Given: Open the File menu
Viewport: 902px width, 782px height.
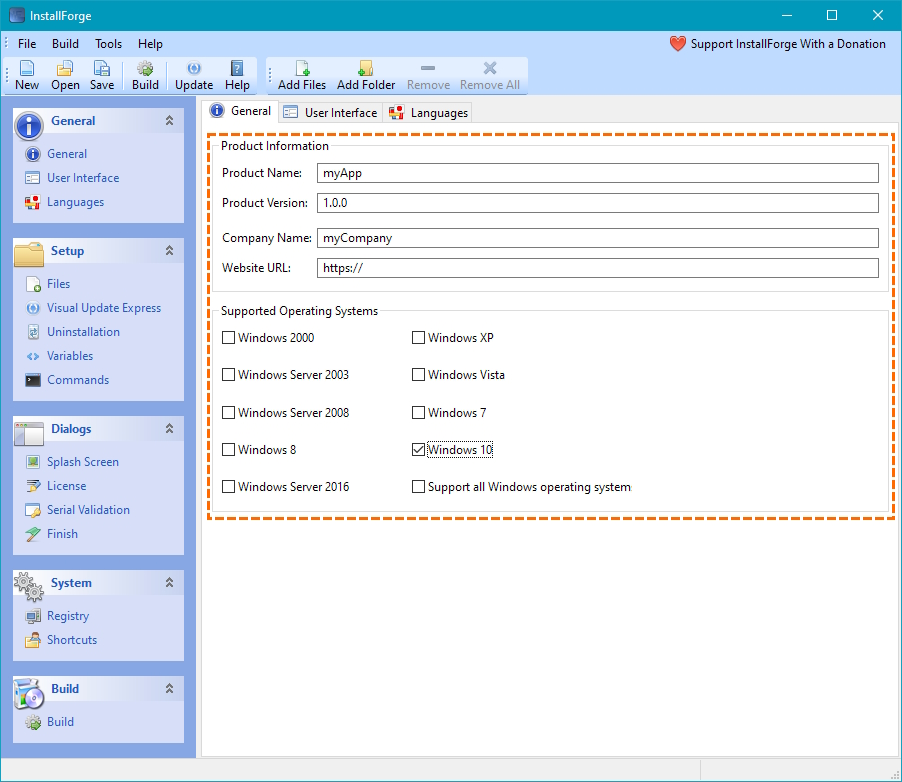Looking at the screenshot, I should [x=27, y=44].
